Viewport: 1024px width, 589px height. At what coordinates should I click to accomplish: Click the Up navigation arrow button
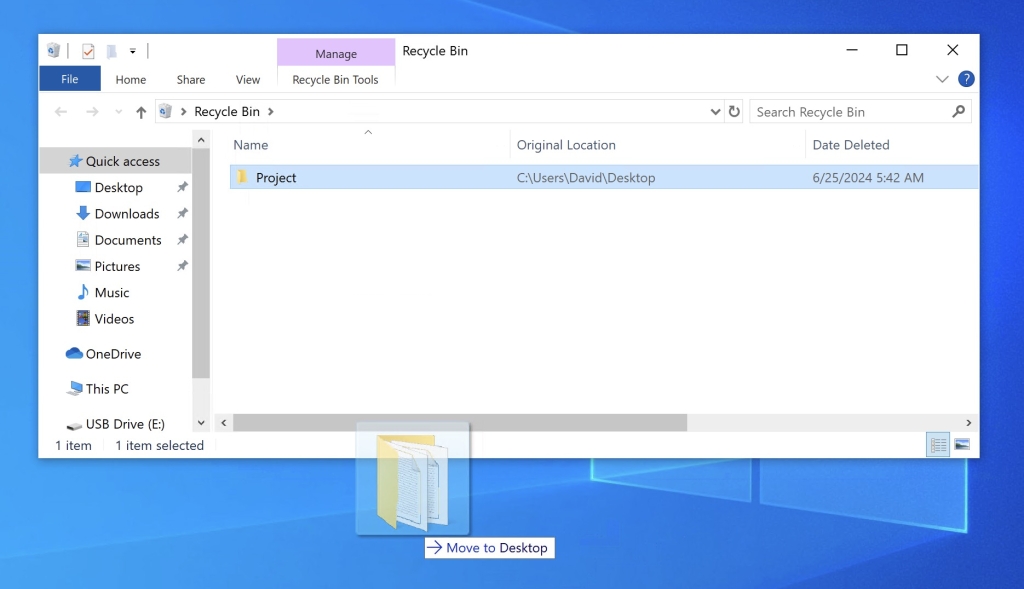coord(140,111)
